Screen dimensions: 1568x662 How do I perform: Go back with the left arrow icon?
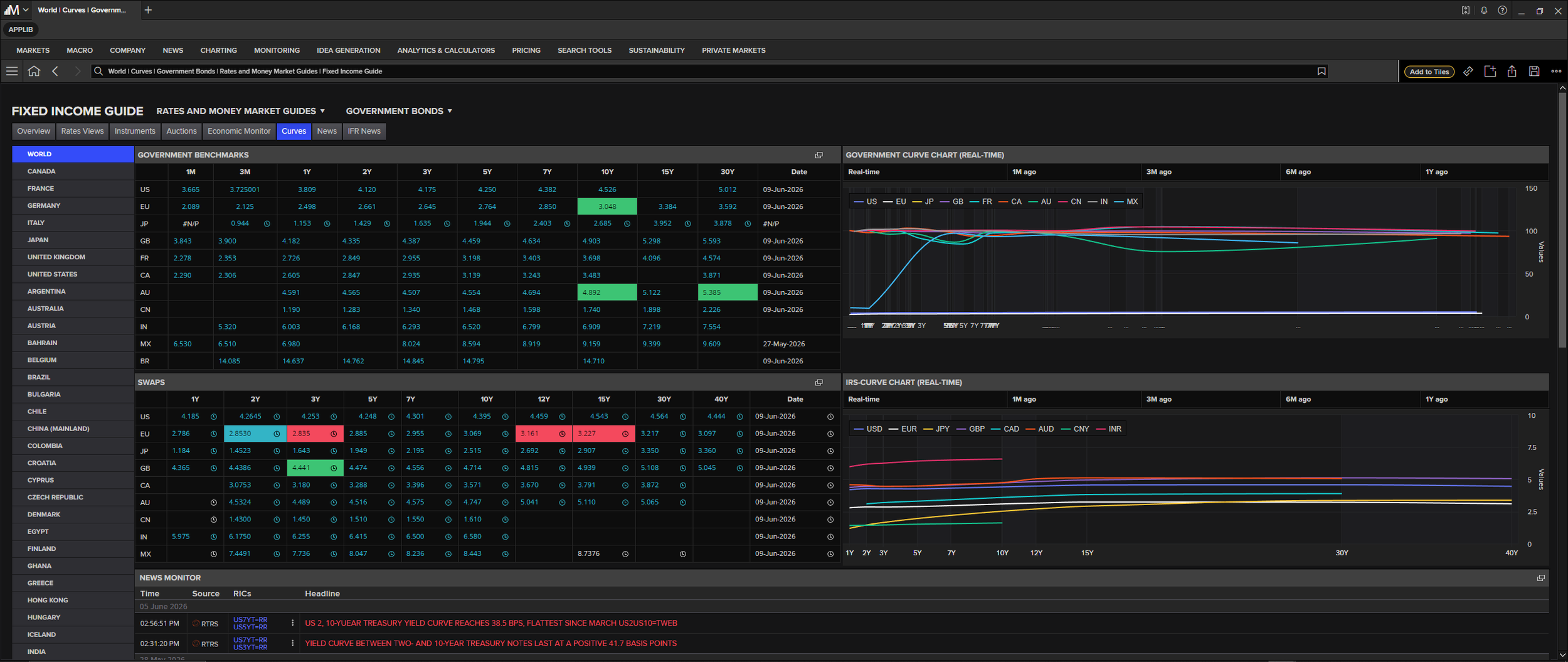click(55, 71)
